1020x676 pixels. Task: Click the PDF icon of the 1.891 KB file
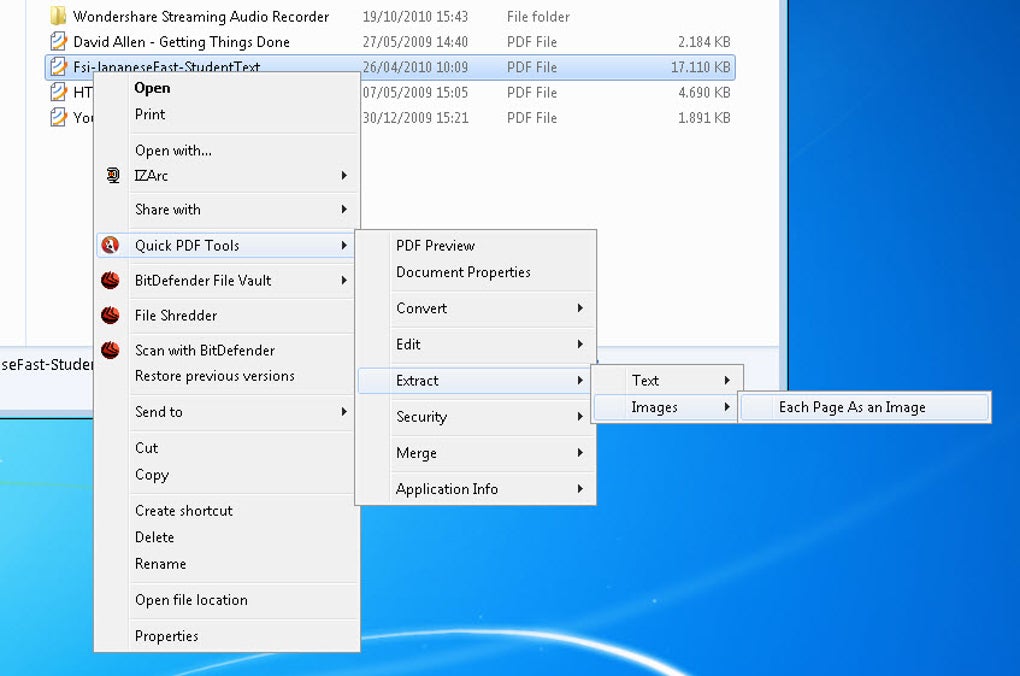(x=58, y=117)
